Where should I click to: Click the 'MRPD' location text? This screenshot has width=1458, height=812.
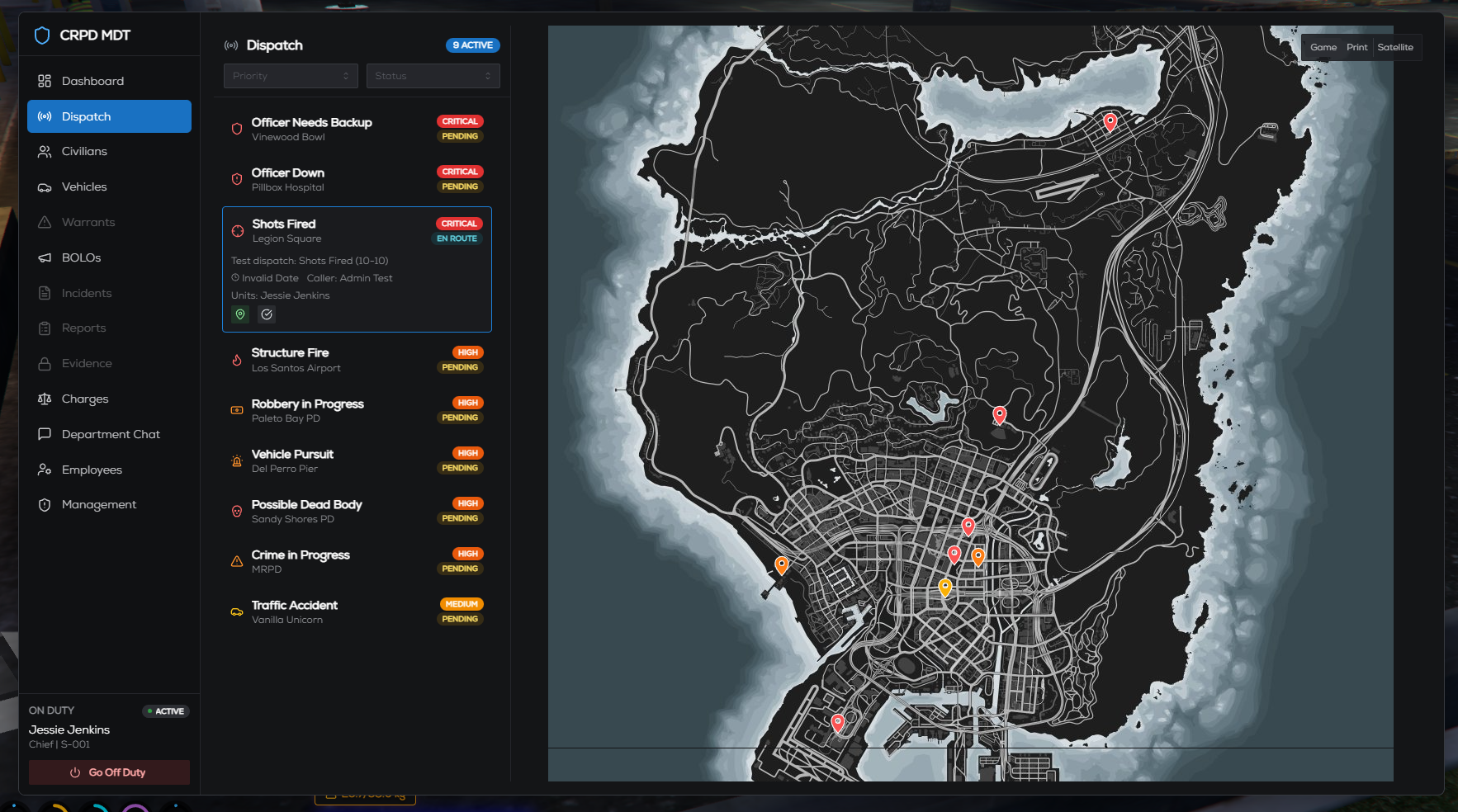click(267, 569)
